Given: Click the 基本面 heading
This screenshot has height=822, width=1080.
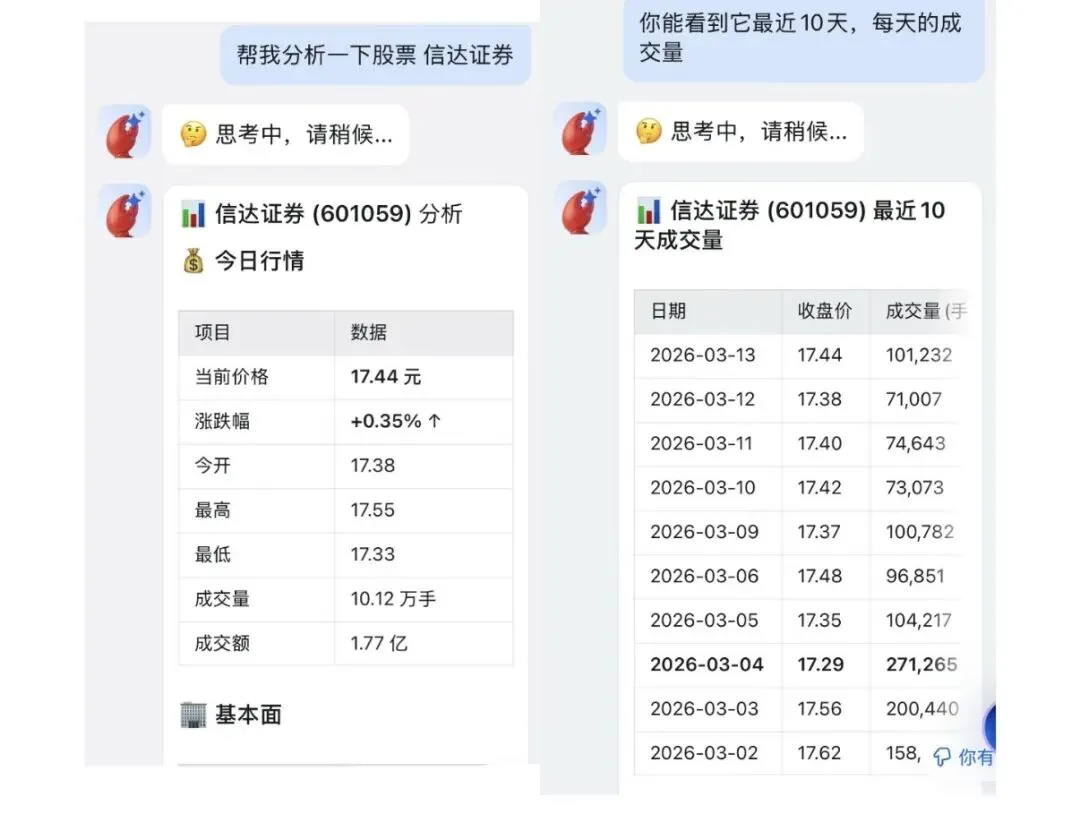Looking at the screenshot, I should [x=249, y=715].
